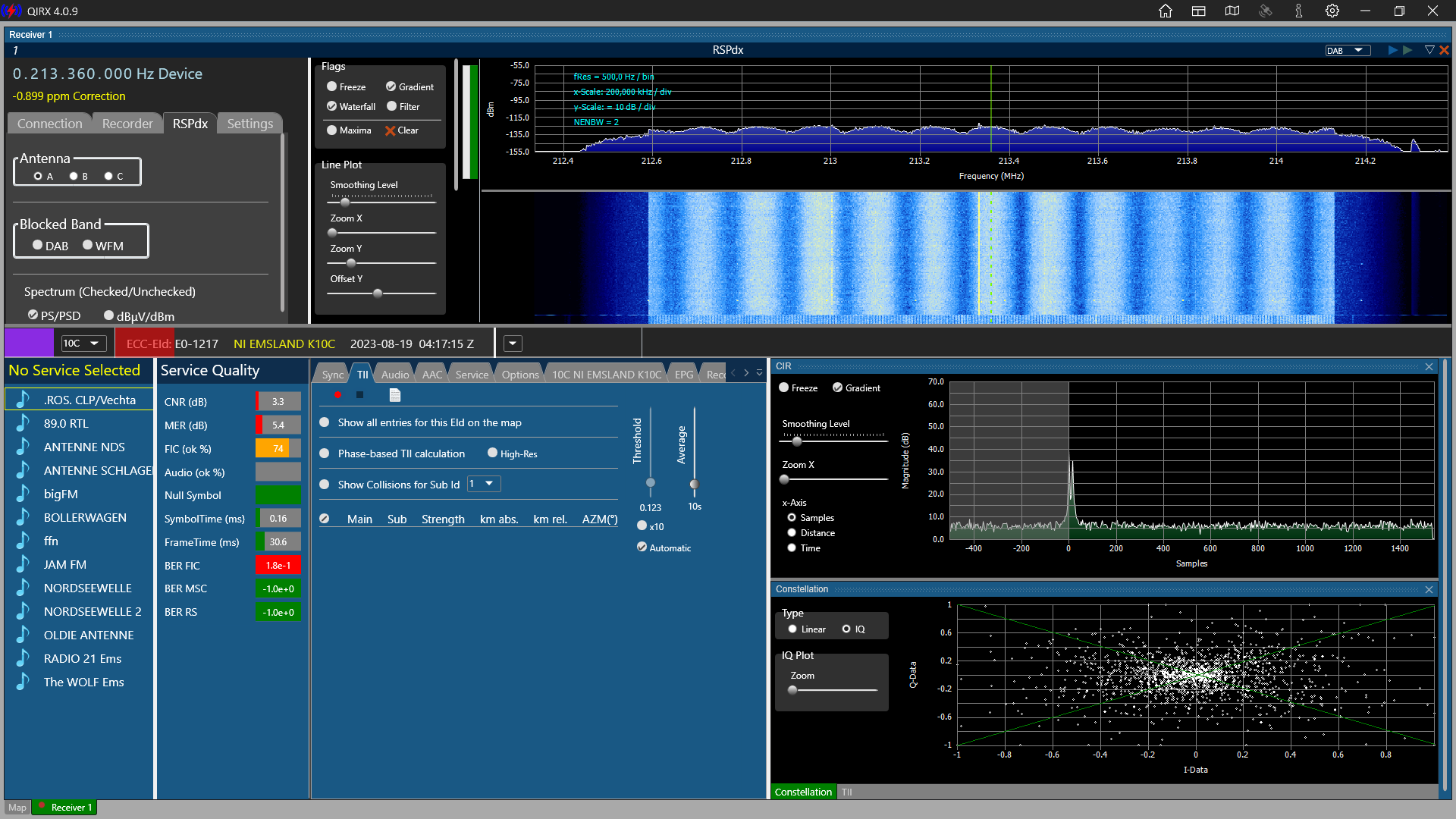
Task: Switch to the Recorder tab
Action: pyautogui.click(x=127, y=124)
